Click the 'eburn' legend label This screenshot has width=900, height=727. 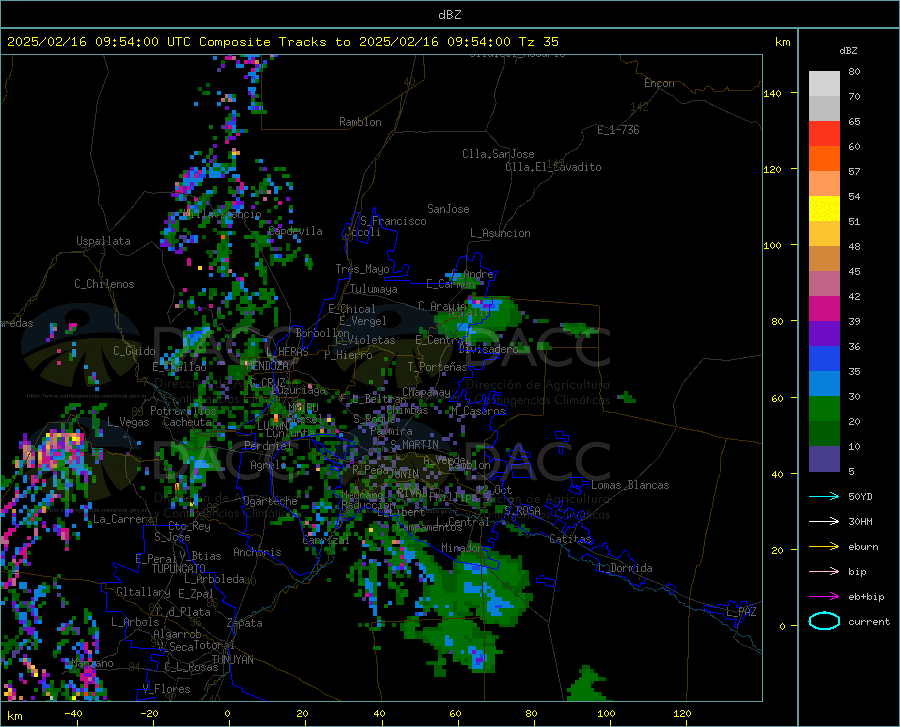(x=863, y=547)
